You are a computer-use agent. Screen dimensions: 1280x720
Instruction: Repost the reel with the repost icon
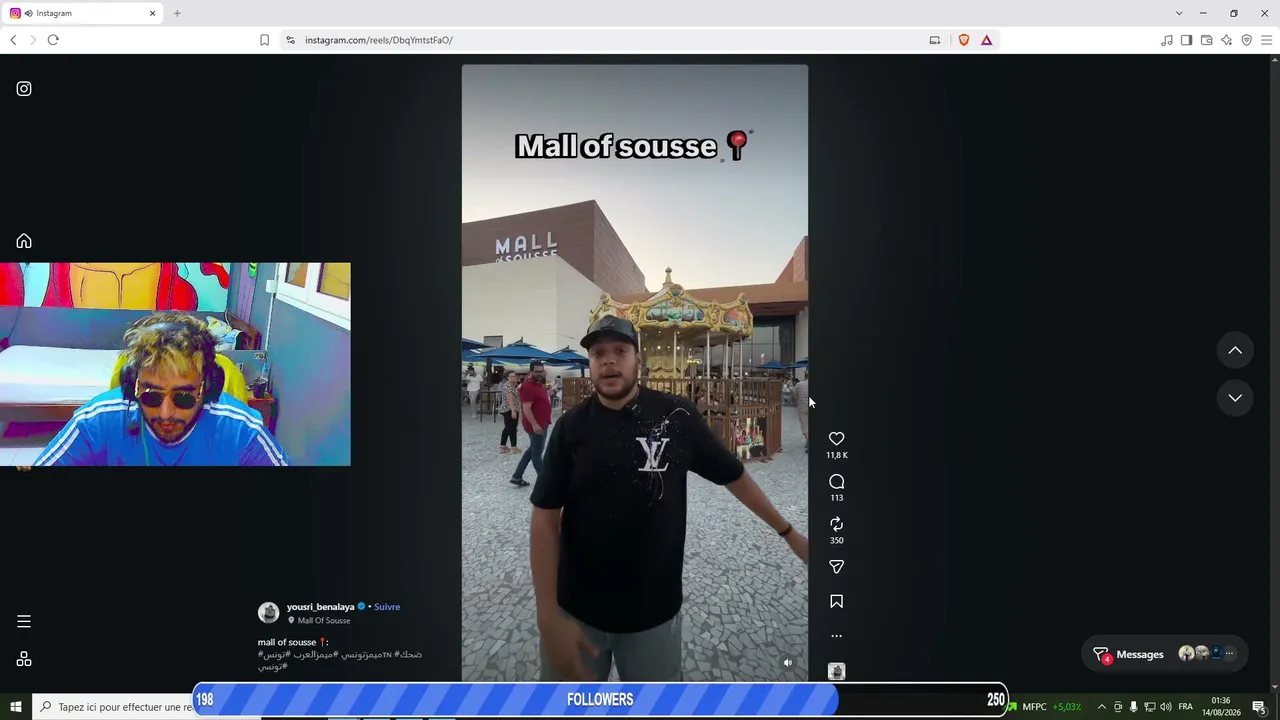tap(837, 524)
